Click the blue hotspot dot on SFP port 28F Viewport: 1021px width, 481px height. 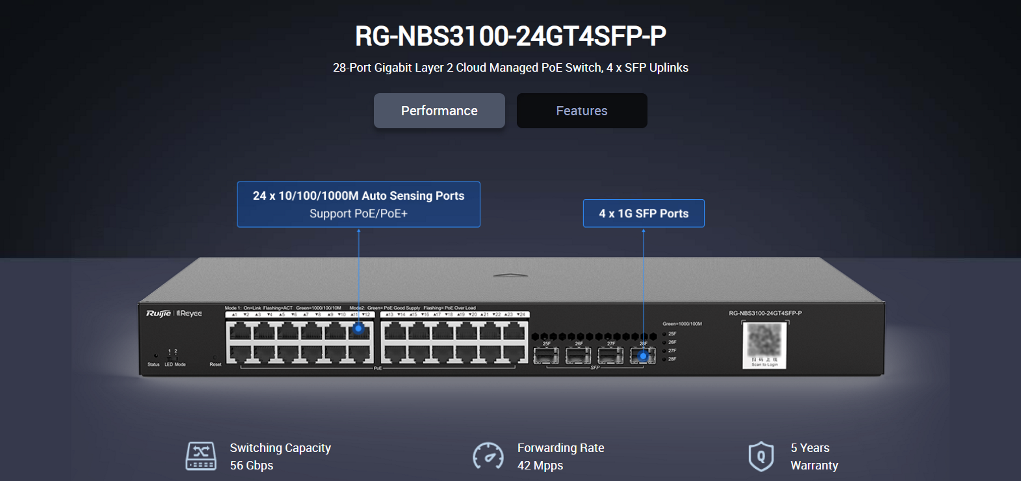point(643,356)
